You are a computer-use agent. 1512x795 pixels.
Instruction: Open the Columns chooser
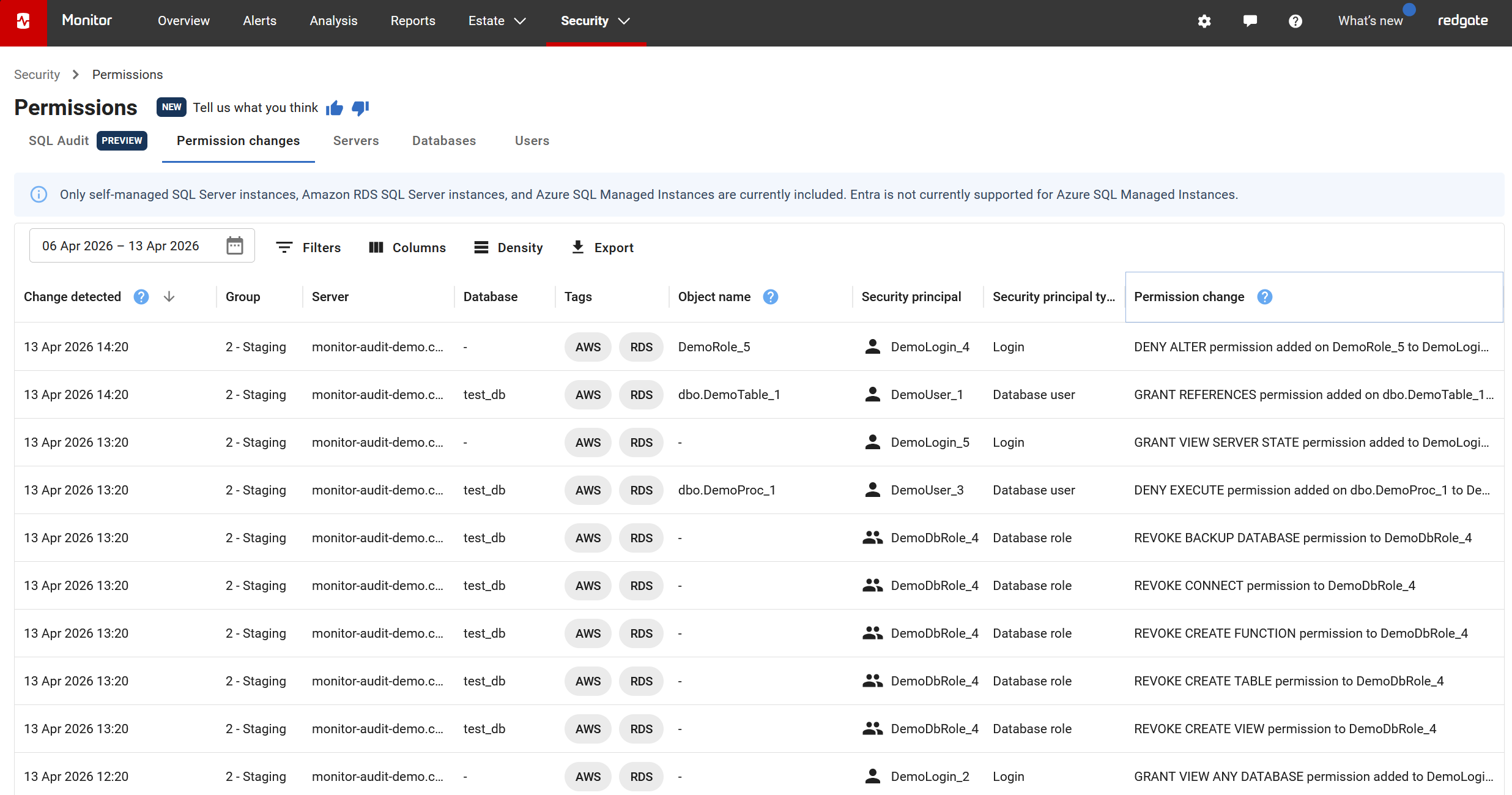[x=407, y=248]
